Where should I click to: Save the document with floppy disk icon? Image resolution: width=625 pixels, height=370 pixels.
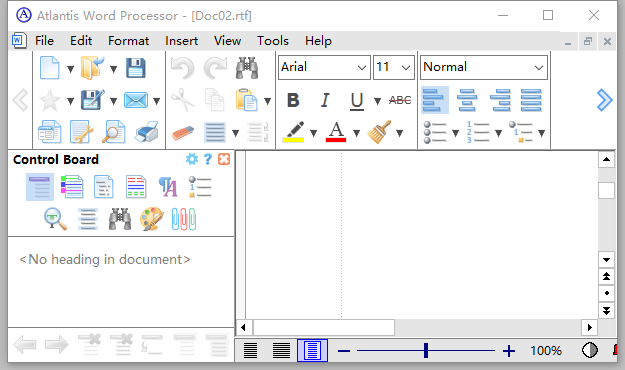(136, 68)
